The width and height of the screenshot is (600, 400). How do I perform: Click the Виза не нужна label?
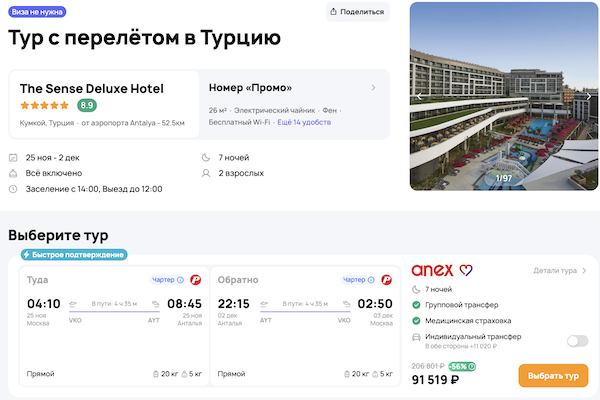pyautogui.click(x=38, y=12)
